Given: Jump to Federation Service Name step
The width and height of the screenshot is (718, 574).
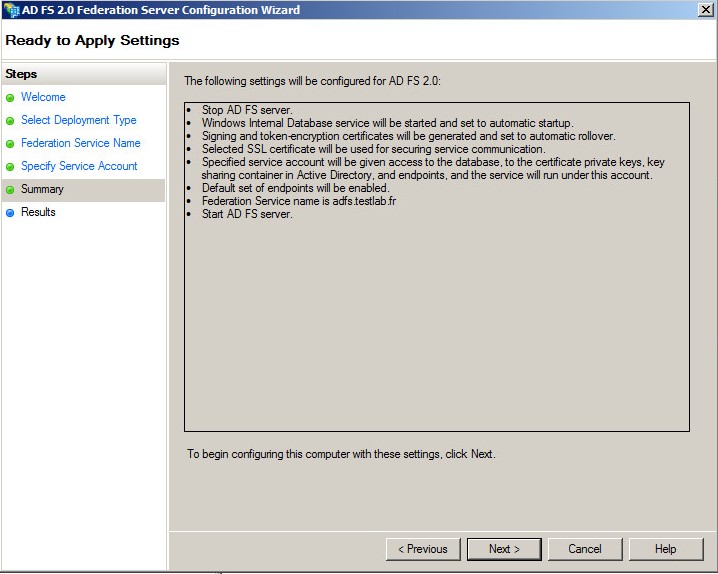Looking at the screenshot, I should coord(81,143).
